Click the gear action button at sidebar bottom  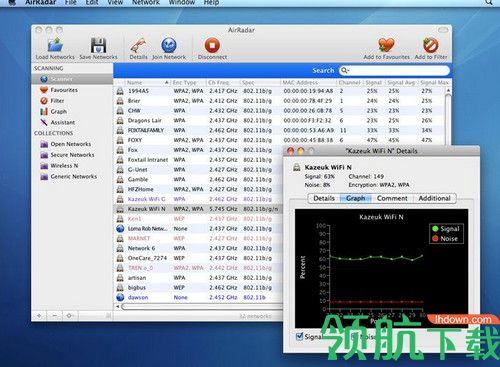[x=69, y=315]
